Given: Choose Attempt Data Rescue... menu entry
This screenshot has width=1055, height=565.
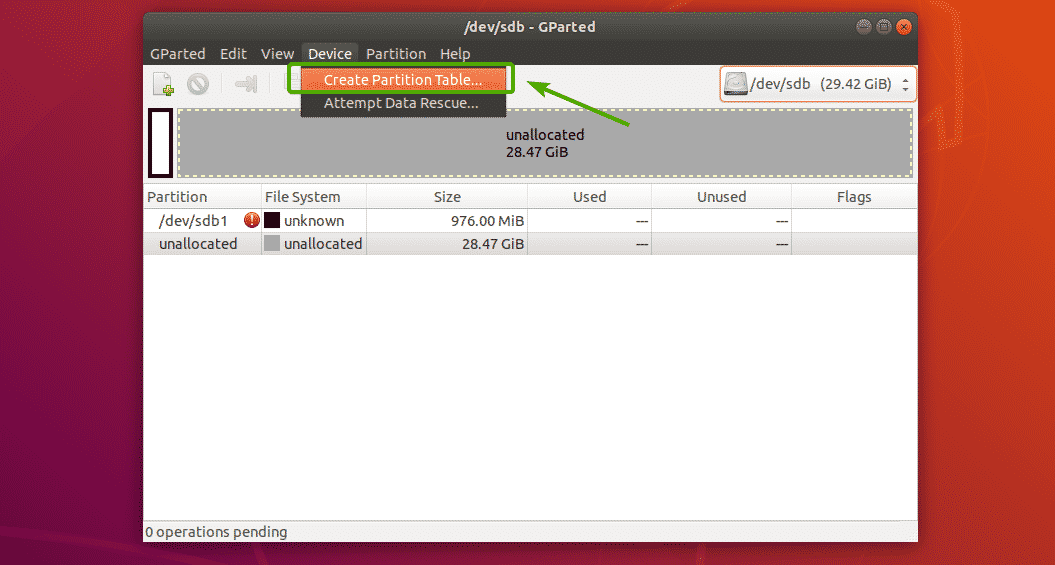Looking at the screenshot, I should click(x=403, y=104).
